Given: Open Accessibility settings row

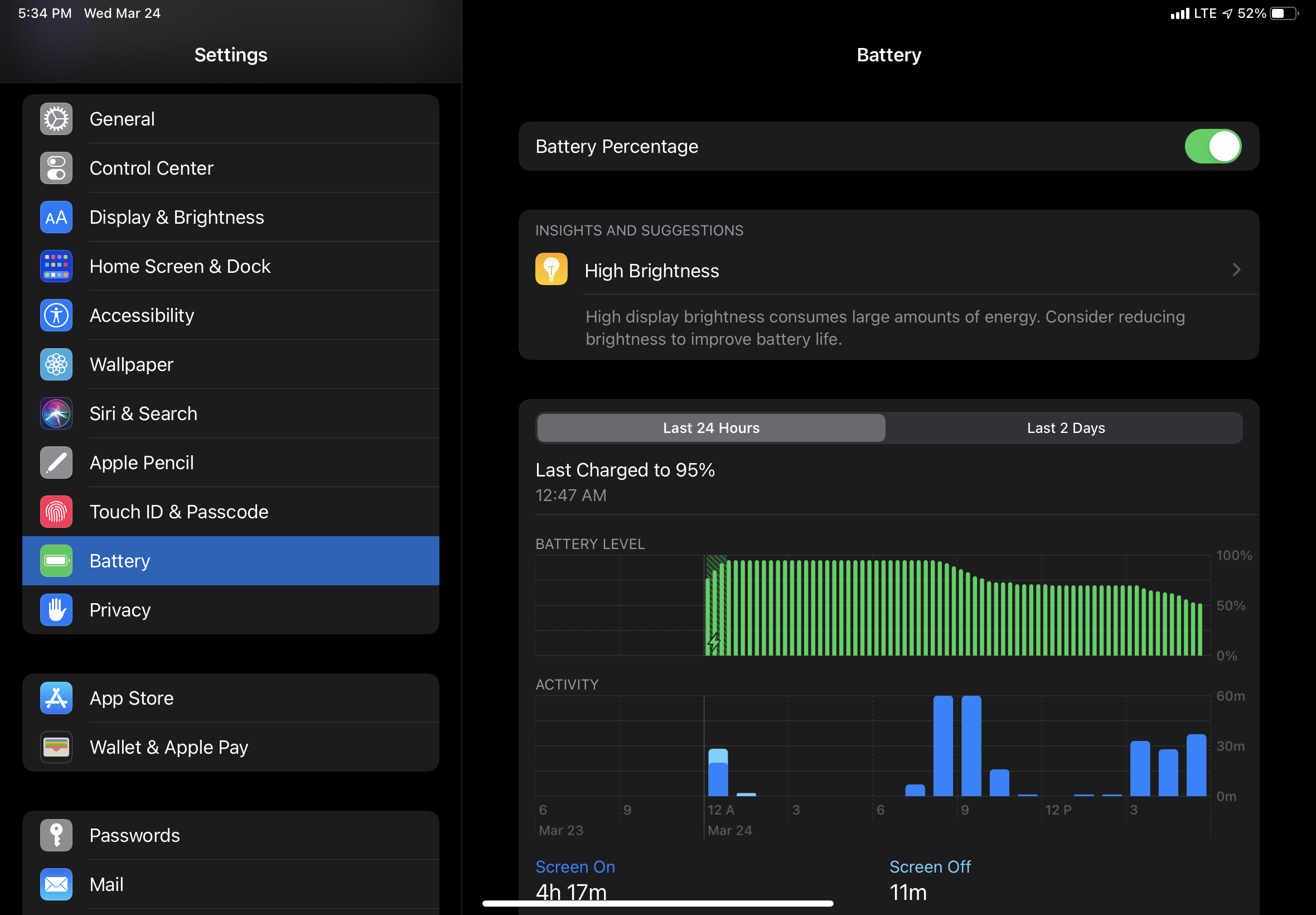Looking at the screenshot, I should coord(142,315).
